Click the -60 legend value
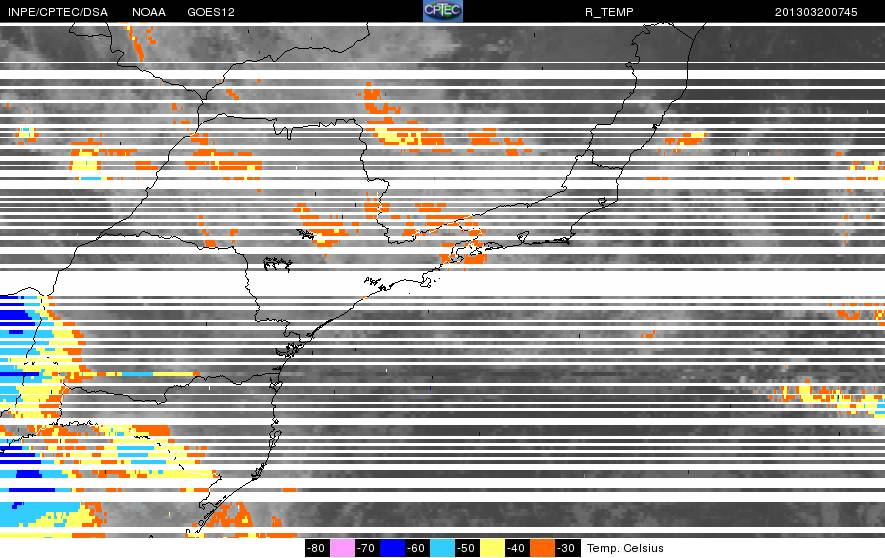Viewport: 885px width, 558px height. click(x=417, y=548)
